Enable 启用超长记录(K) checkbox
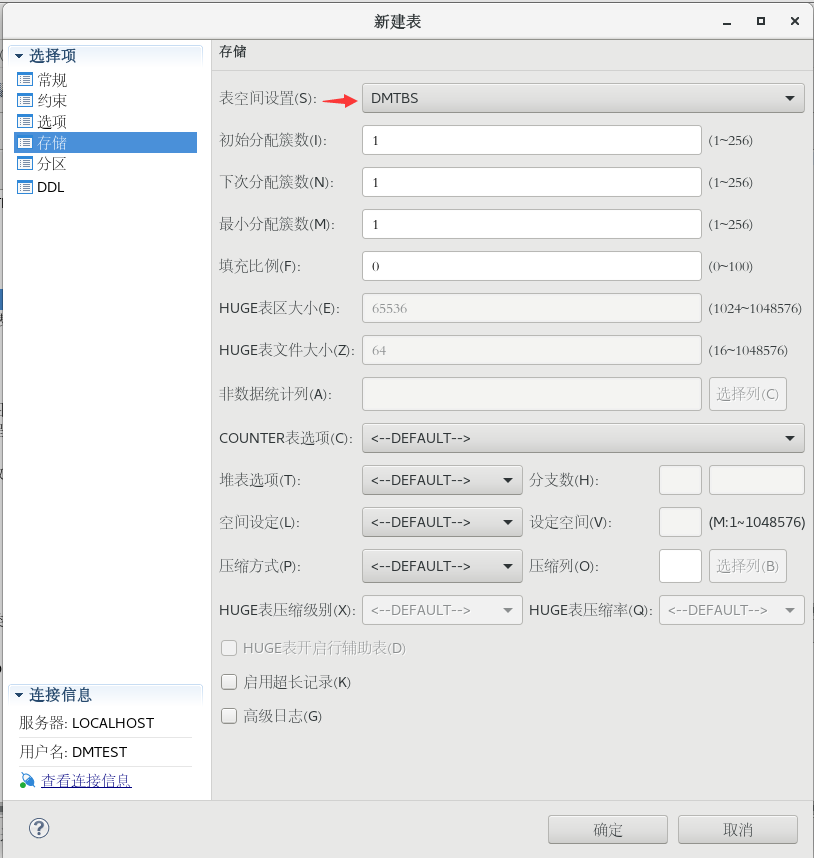This screenshot has height=858, width=814. pyautogui.click(x=229, y=682)
